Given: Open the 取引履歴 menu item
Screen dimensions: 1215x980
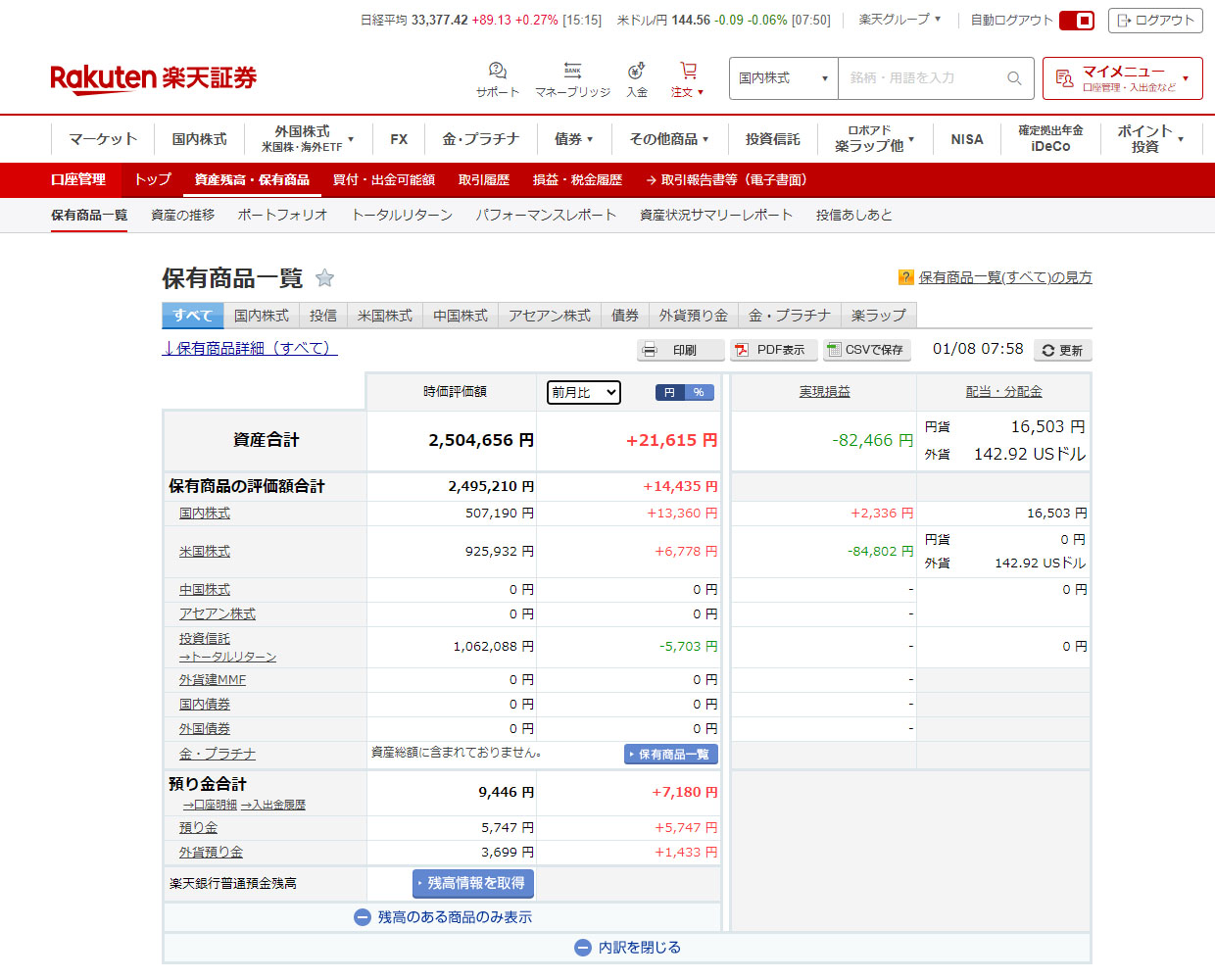Looking at the screenshot, I should point(483,180).
